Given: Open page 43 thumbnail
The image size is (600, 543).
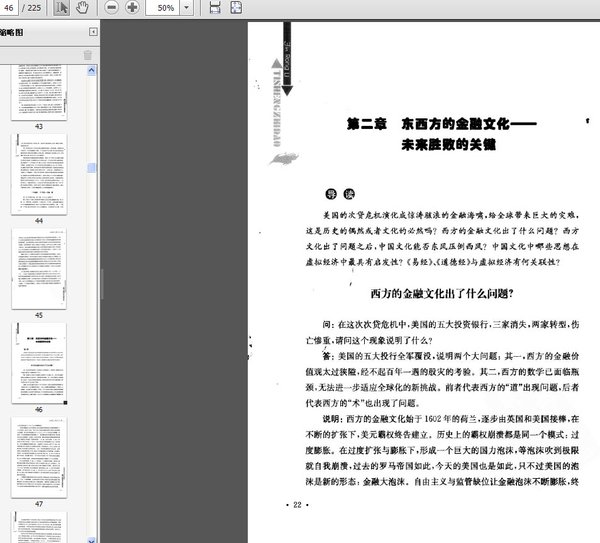Looking at the screenshot, I should click(39, 92).
